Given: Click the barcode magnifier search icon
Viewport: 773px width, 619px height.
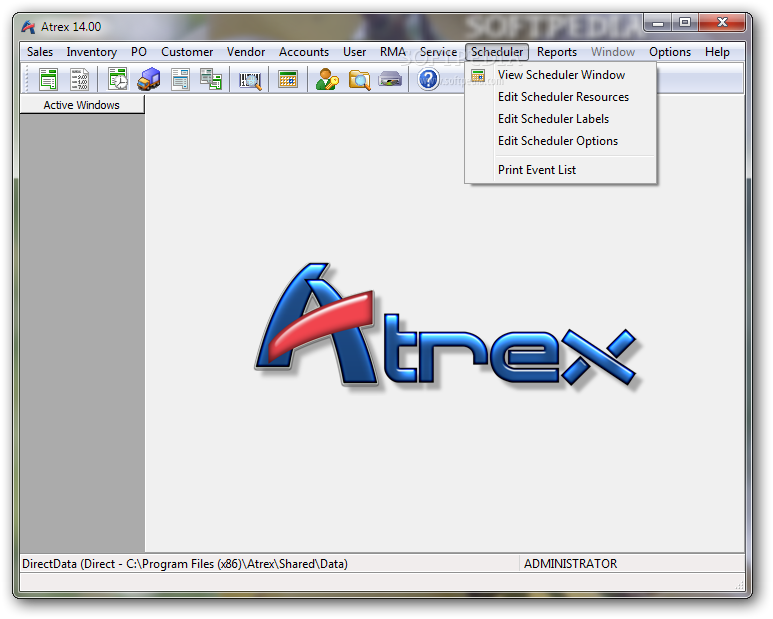Looking at the screenshot, I should (x=250, y=80).
